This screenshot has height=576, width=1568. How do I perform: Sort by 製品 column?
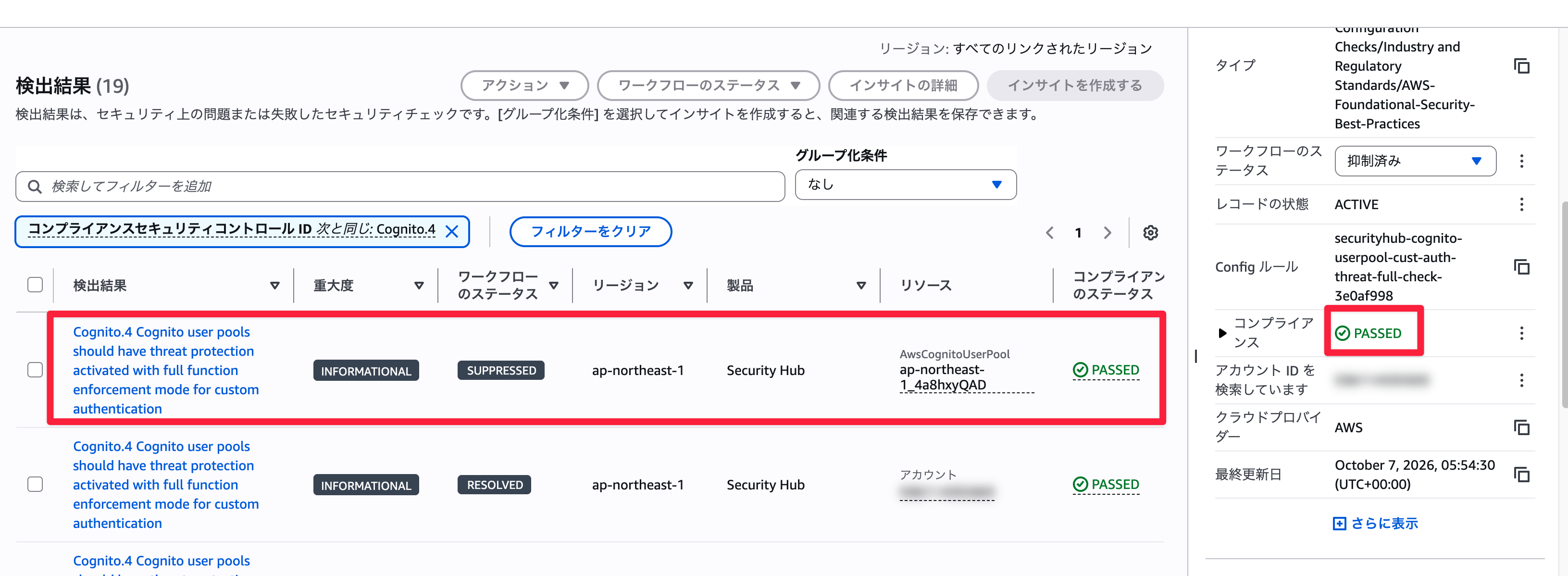(861, 286)
